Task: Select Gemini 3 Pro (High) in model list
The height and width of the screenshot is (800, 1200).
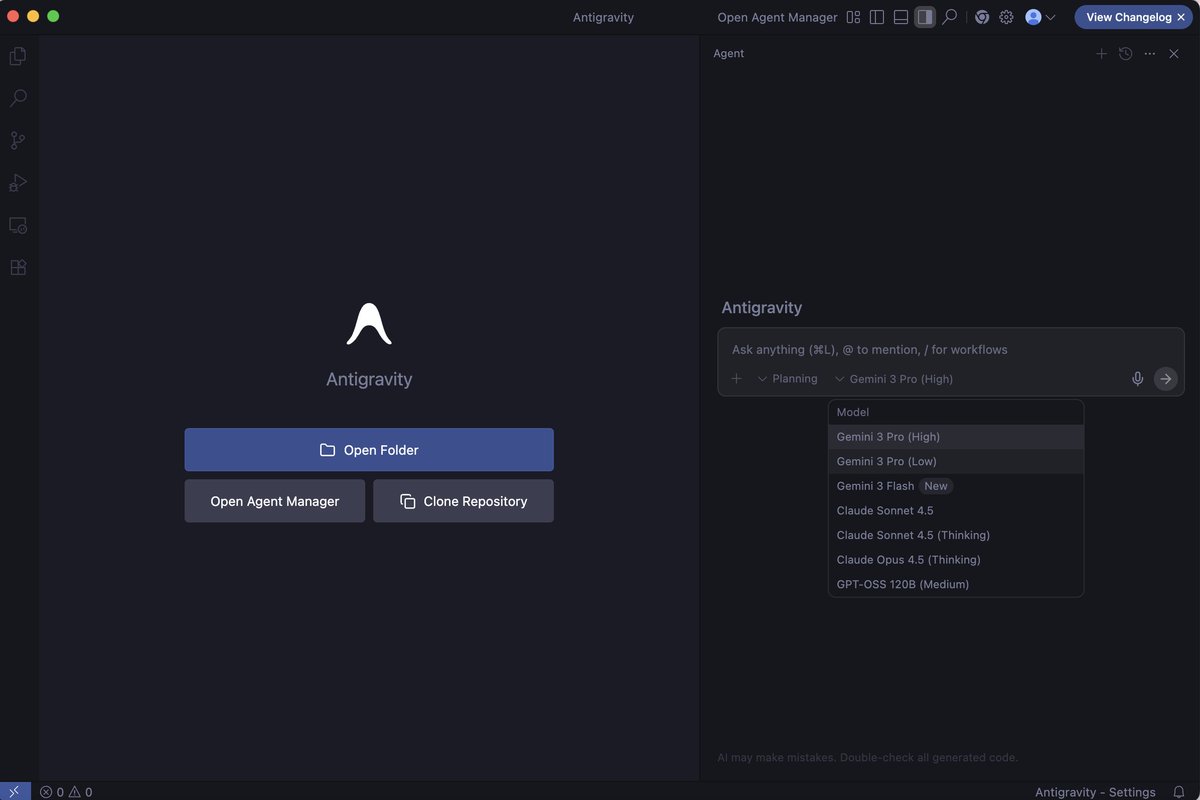Action: click(956, 437)
